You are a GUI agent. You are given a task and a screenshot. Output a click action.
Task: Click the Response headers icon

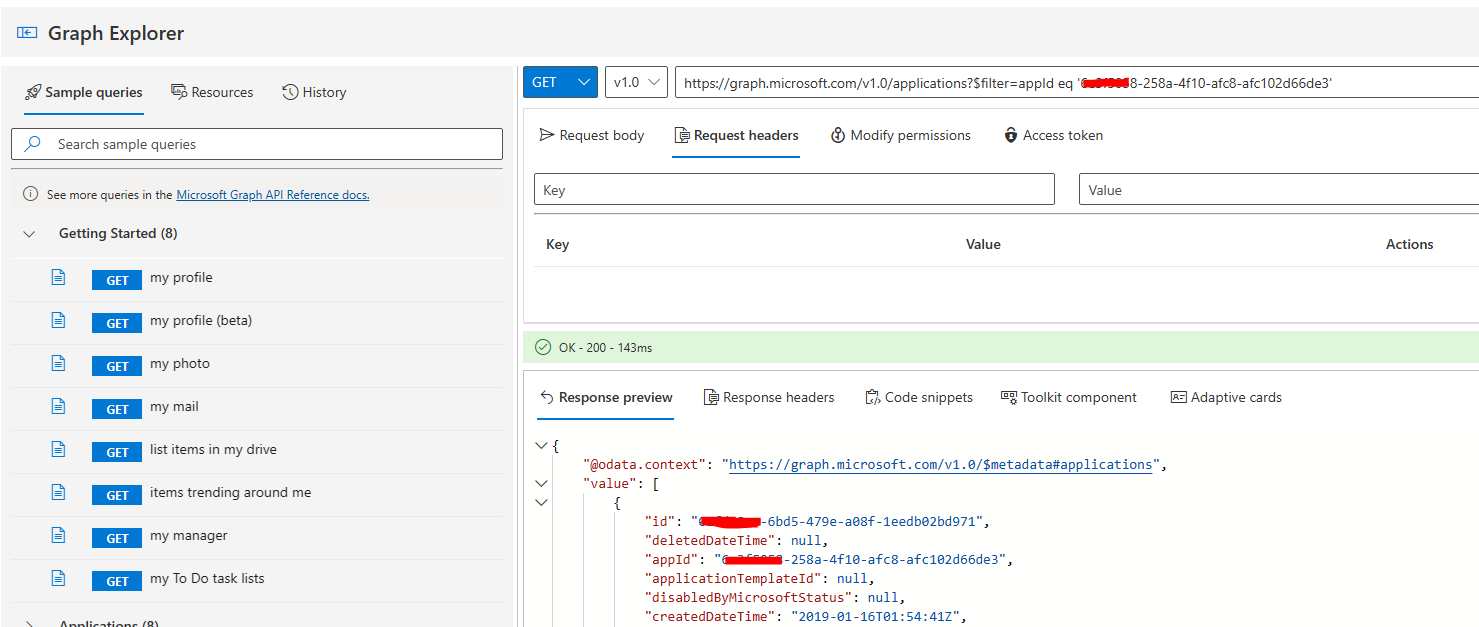click(711, 397)
